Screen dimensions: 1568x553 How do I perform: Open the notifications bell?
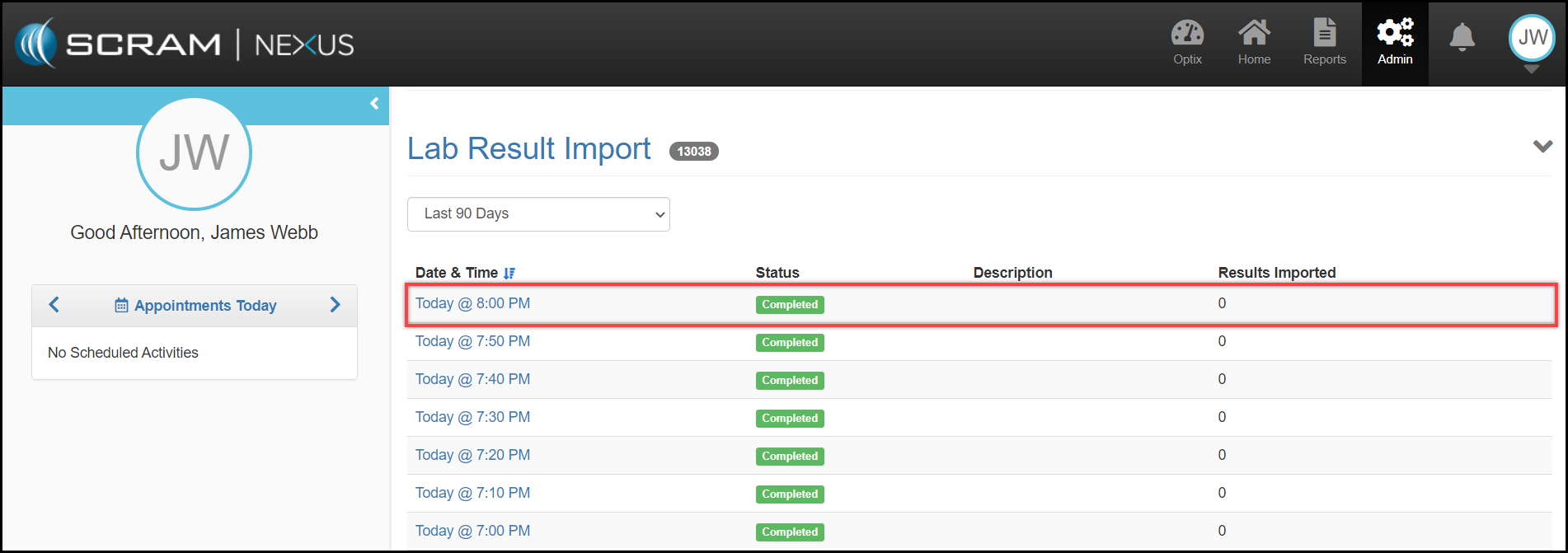tap(1462, 38)
